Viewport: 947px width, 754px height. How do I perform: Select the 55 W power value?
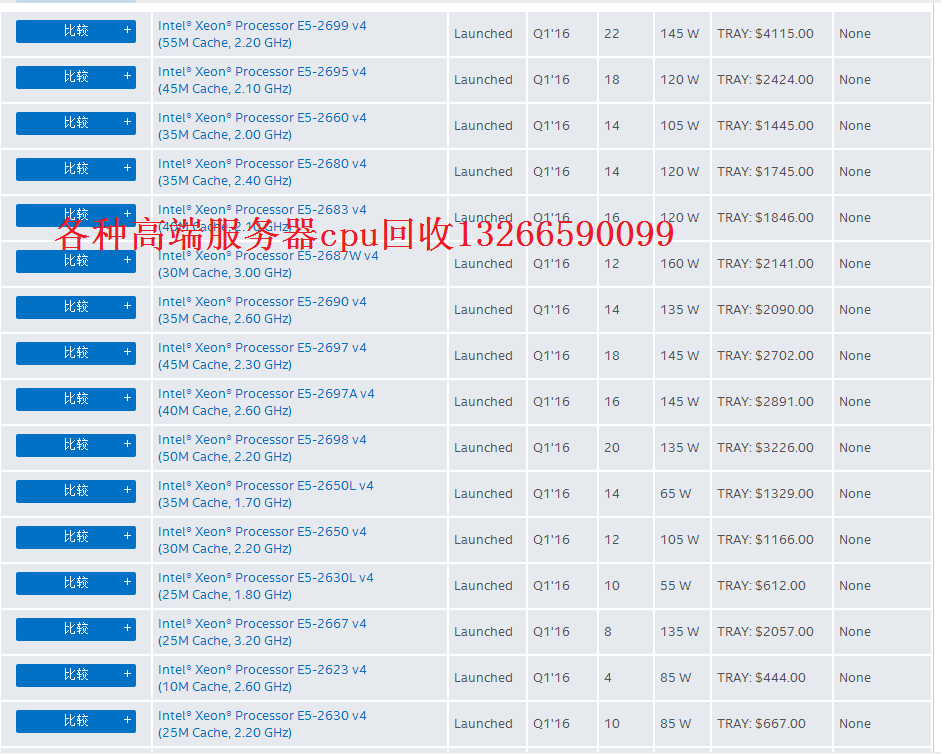click(x=675, y=585)
